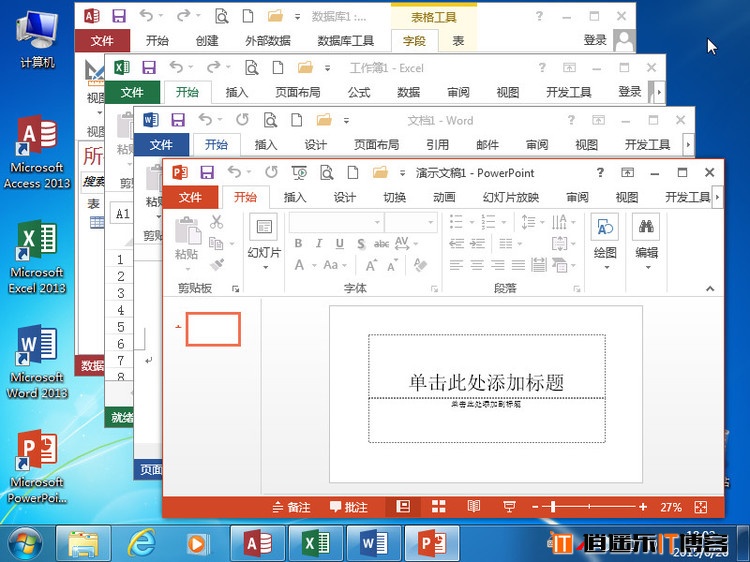The height and width of the screenshot is (562, 750).
Task: Open the font size dropdown in PowerPoint
Action: [430, 222]
